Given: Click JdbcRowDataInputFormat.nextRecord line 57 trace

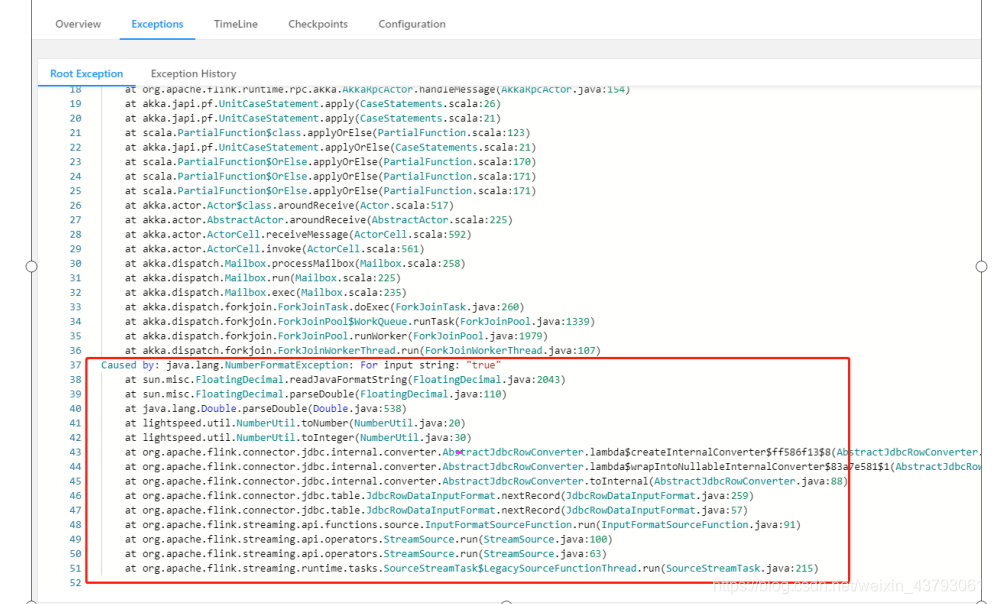Looking at the screenshot, I should [436, 510].
